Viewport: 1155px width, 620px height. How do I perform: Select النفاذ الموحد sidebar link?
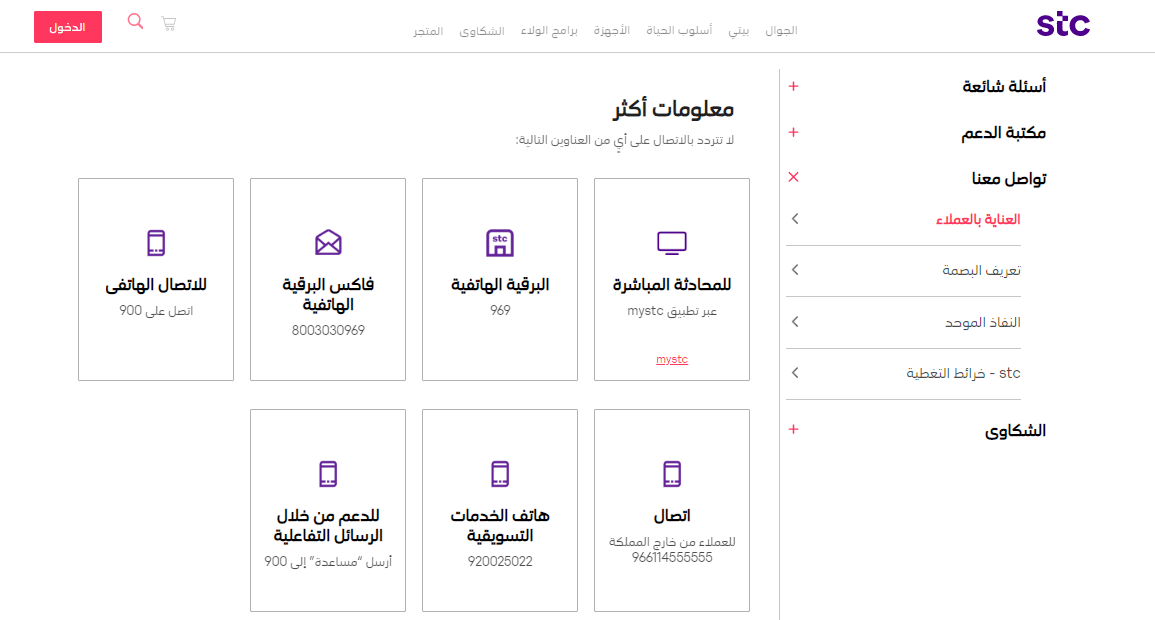point(983,323)
